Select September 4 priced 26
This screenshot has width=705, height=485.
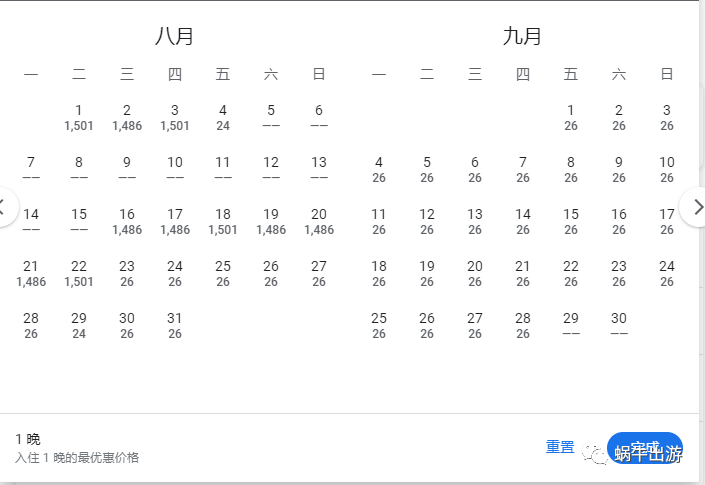point(379,169)
